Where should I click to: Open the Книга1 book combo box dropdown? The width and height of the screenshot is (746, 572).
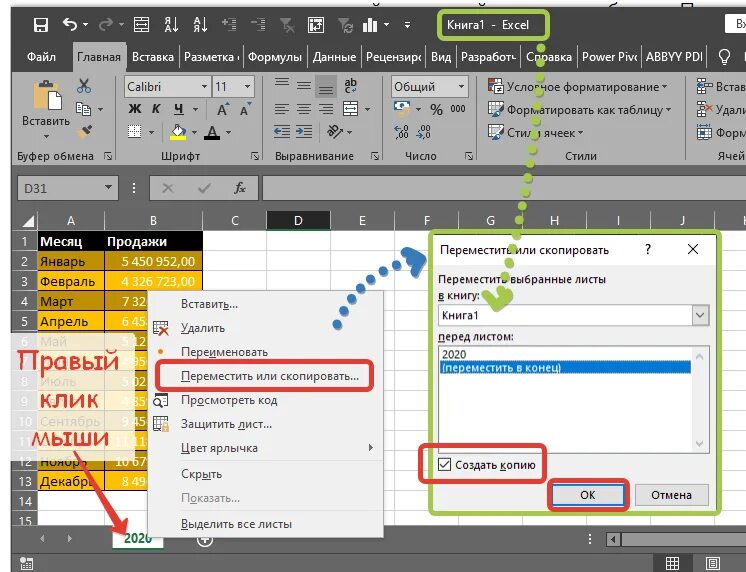tap(700, 315)
